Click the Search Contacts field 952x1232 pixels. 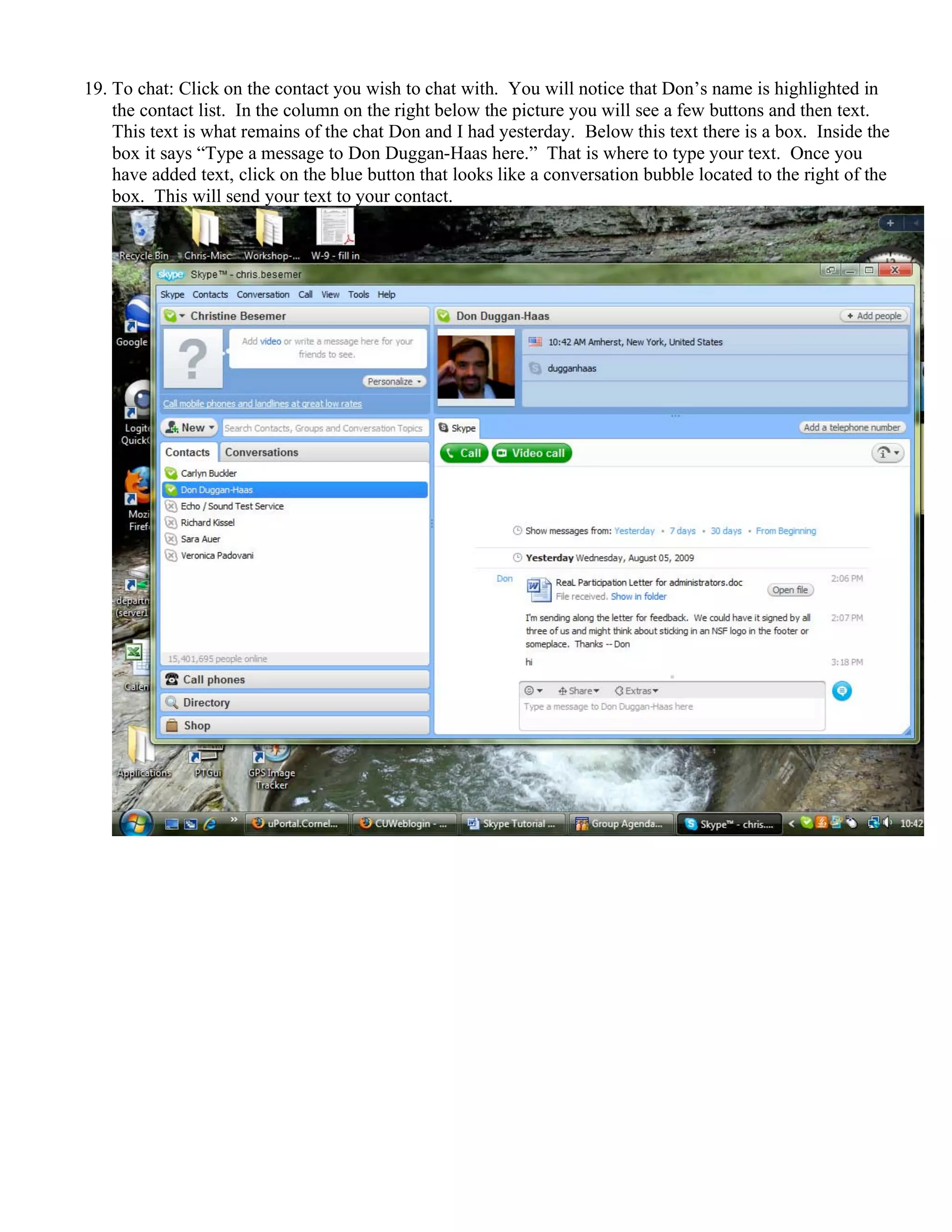coord(325,428)
